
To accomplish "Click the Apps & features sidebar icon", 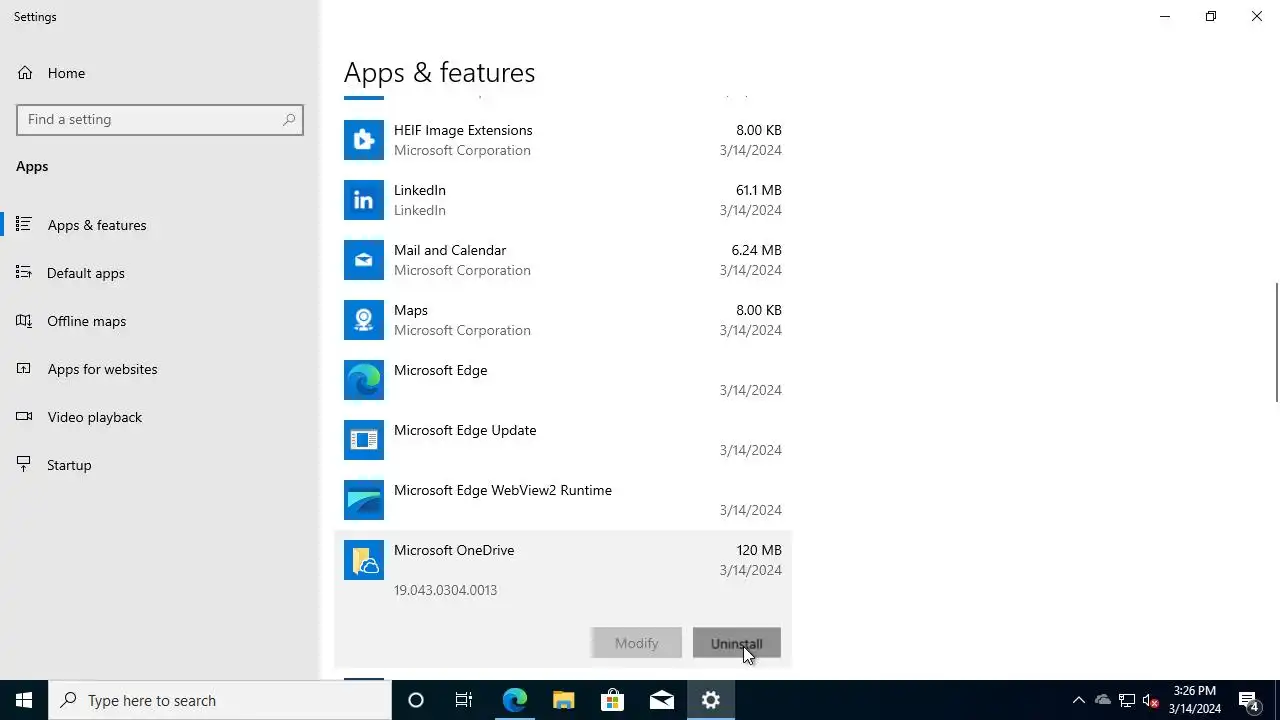I will [x=24, y=225].
